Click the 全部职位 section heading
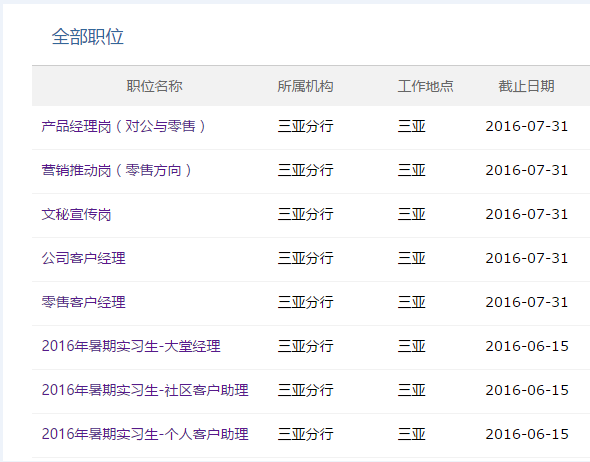Viewport: 590px width, 462px height. pyautogui.click(x=88, y=37)
